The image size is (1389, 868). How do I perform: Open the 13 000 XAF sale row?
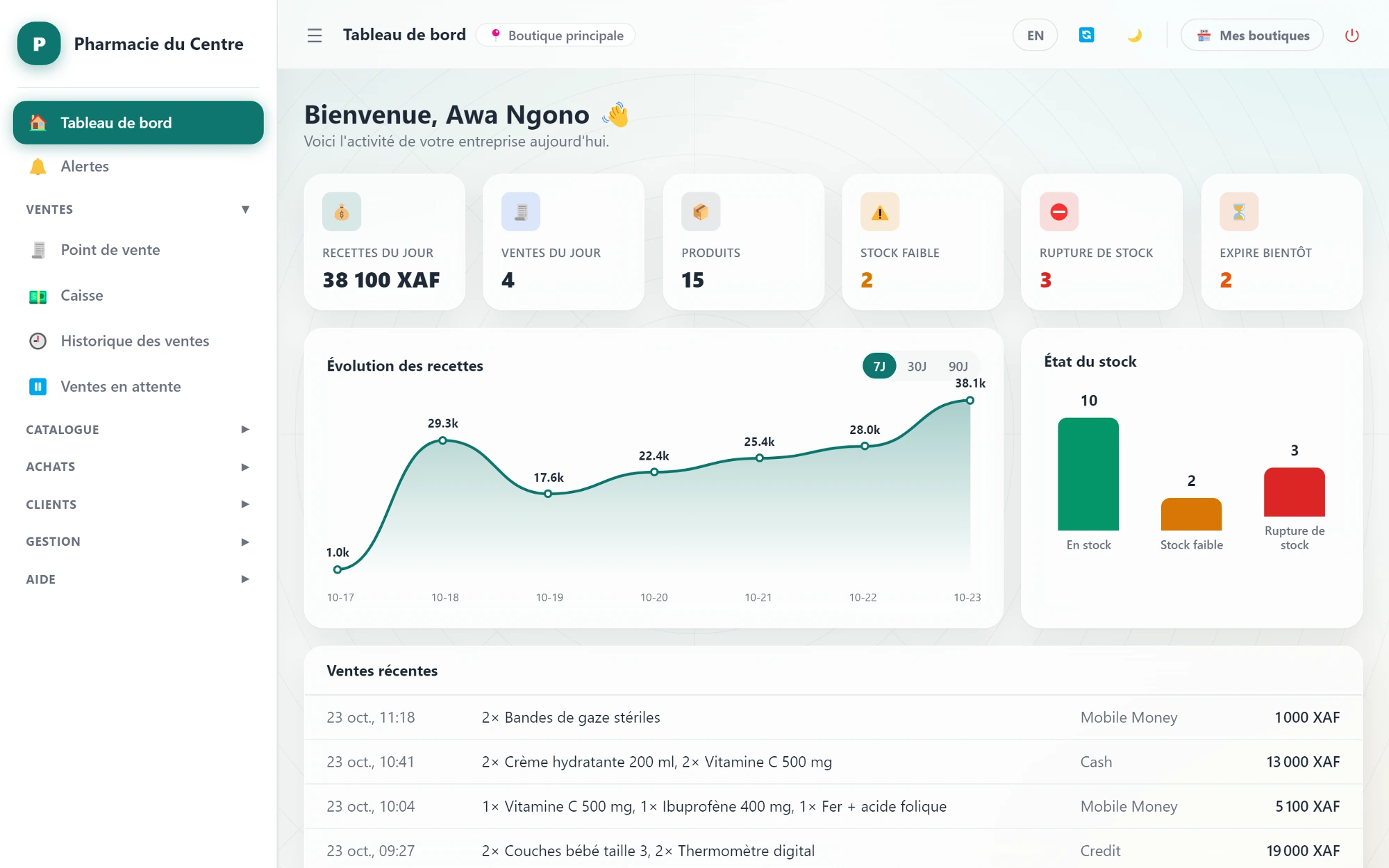coord(833,762)
